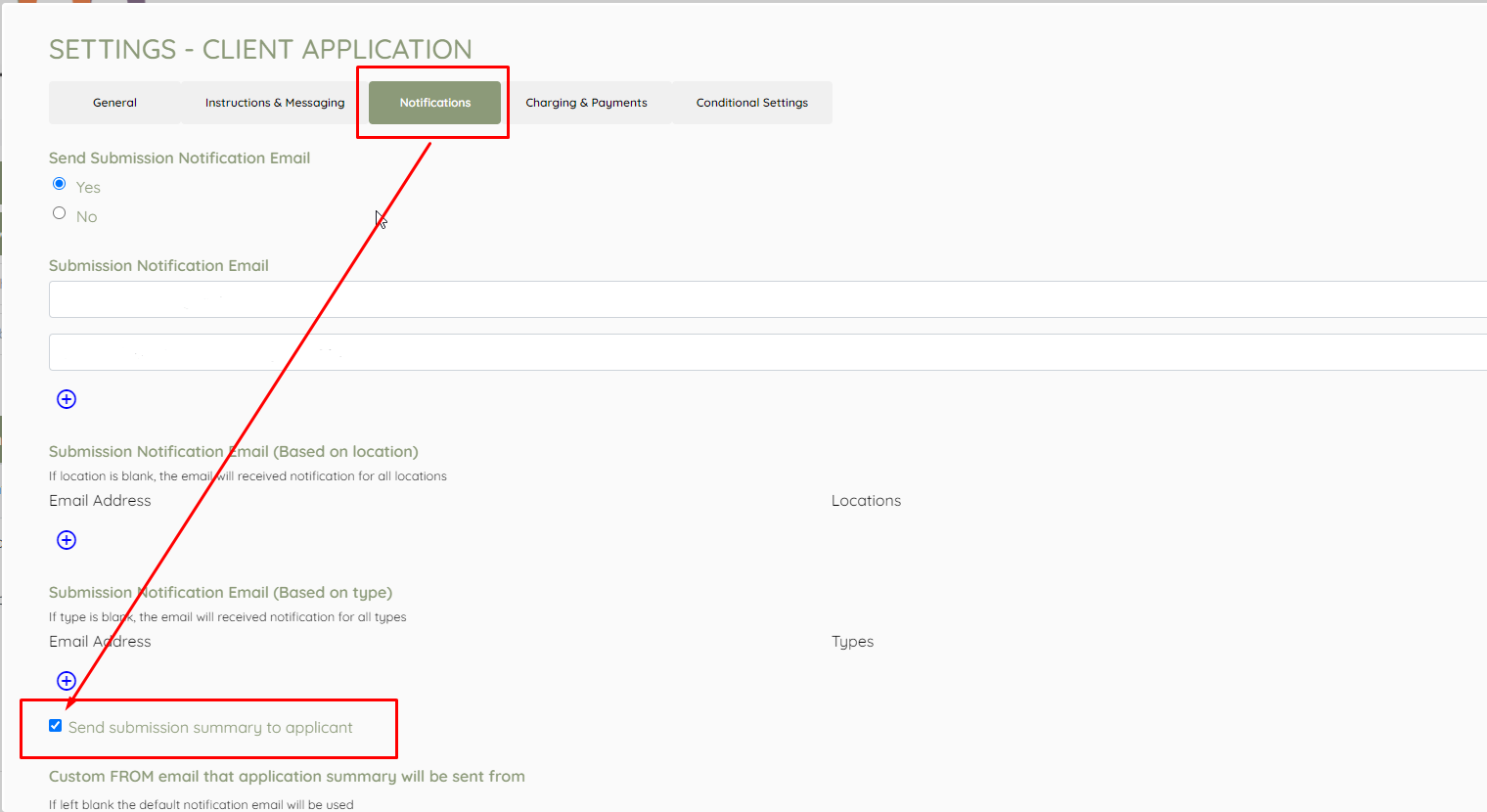1487x812 pixels.
Task: Focus the first Submission Notification Email field
Action: point(768,299)
